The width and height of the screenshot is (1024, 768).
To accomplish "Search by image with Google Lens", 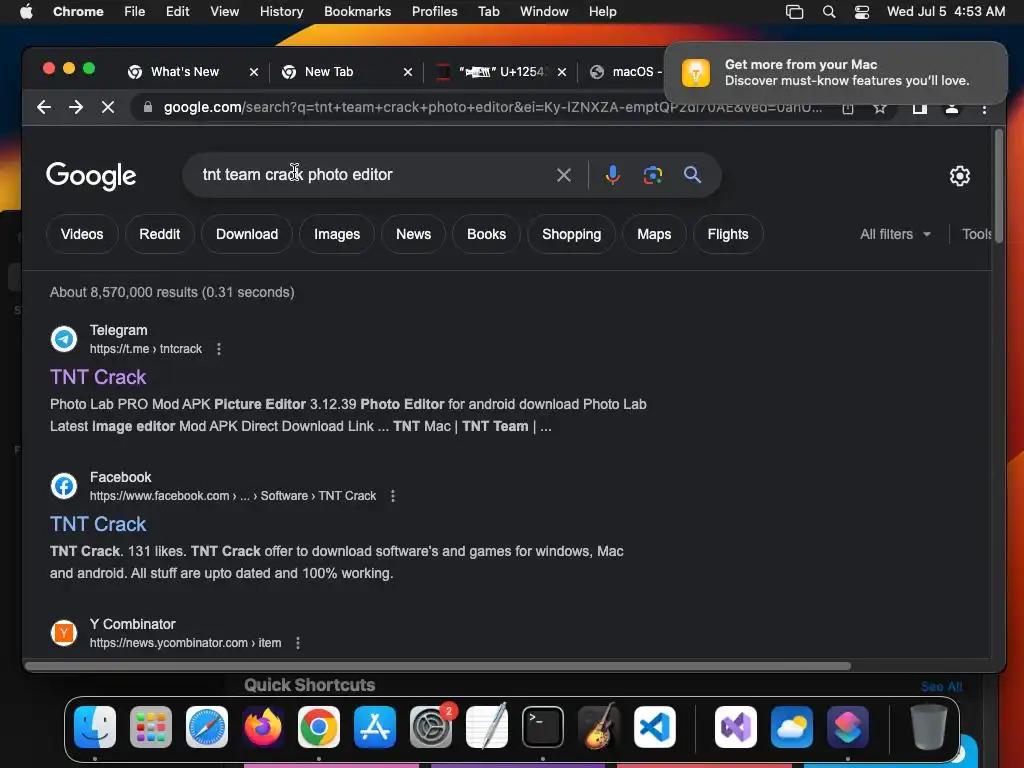I will (x=652, y=175).
